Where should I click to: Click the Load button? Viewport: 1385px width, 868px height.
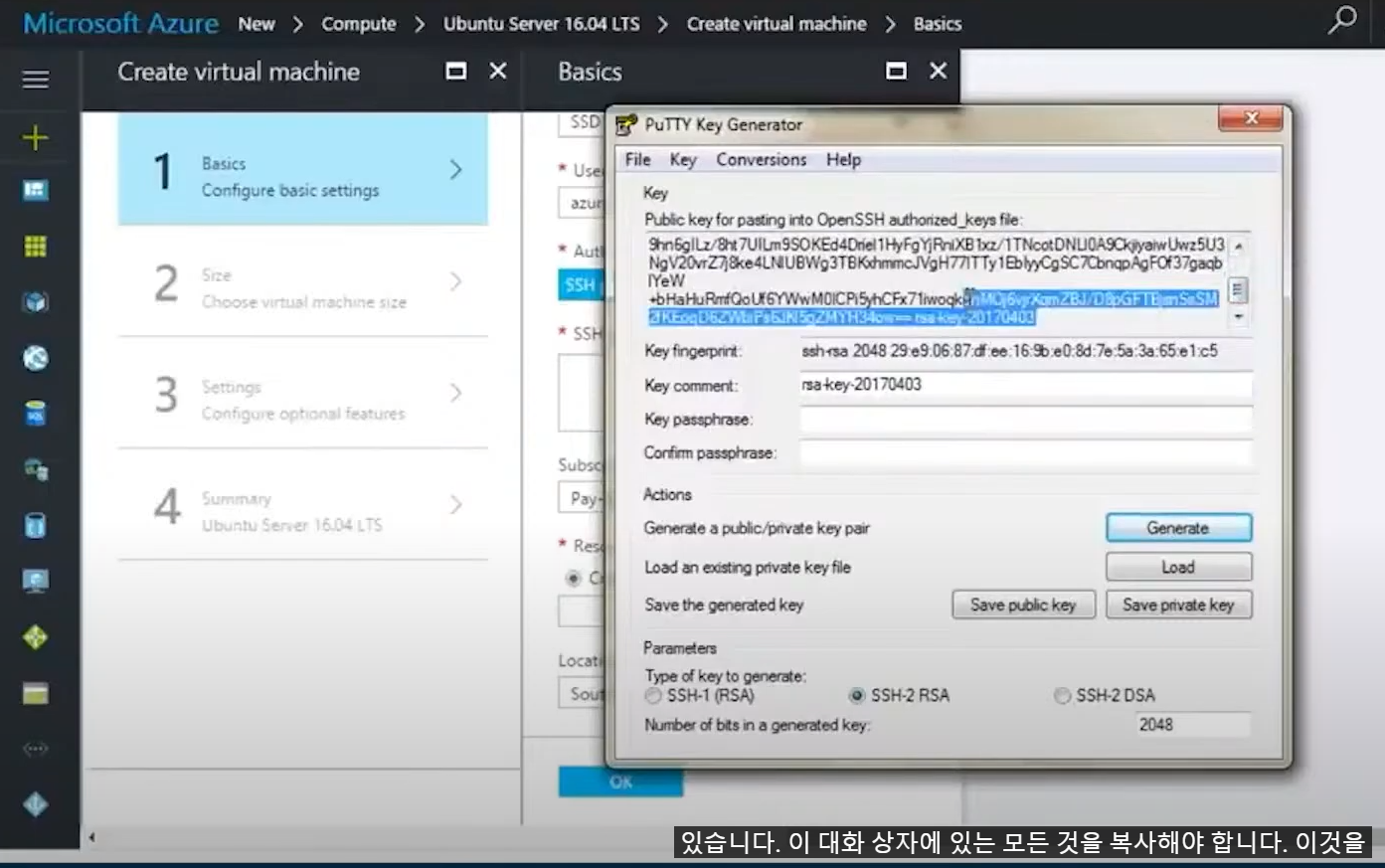pos(1178,567)
